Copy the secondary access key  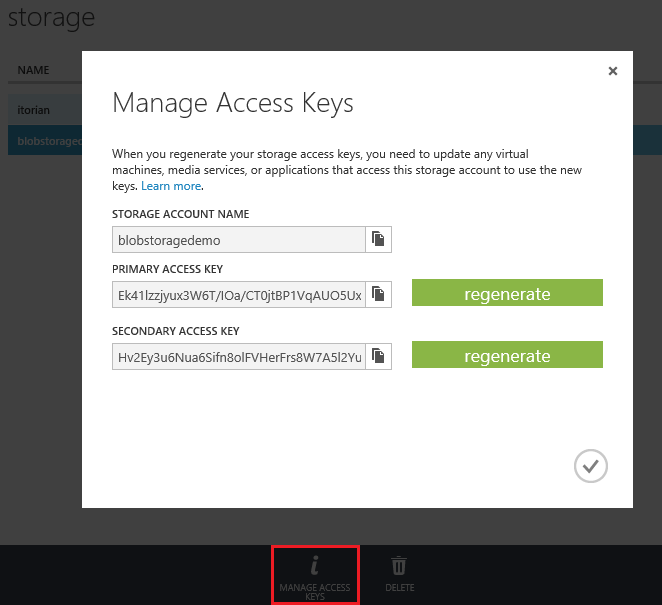[379, 356]
